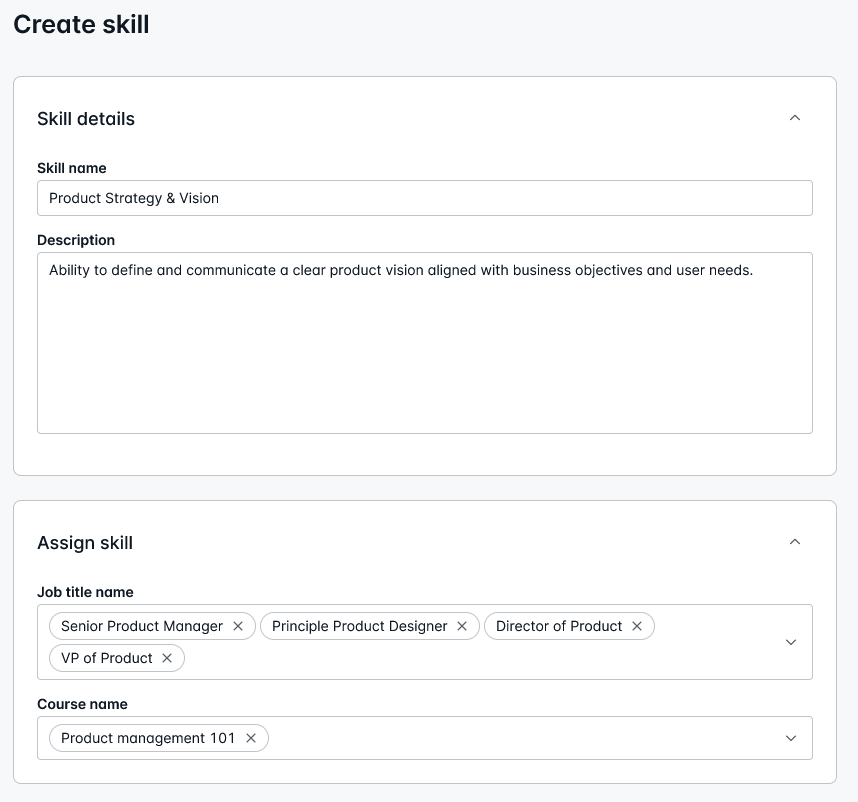This screenshot has height=802, width=858.
Task: Remove the Product management 101 course tag
Action: [x=251, y=738]
